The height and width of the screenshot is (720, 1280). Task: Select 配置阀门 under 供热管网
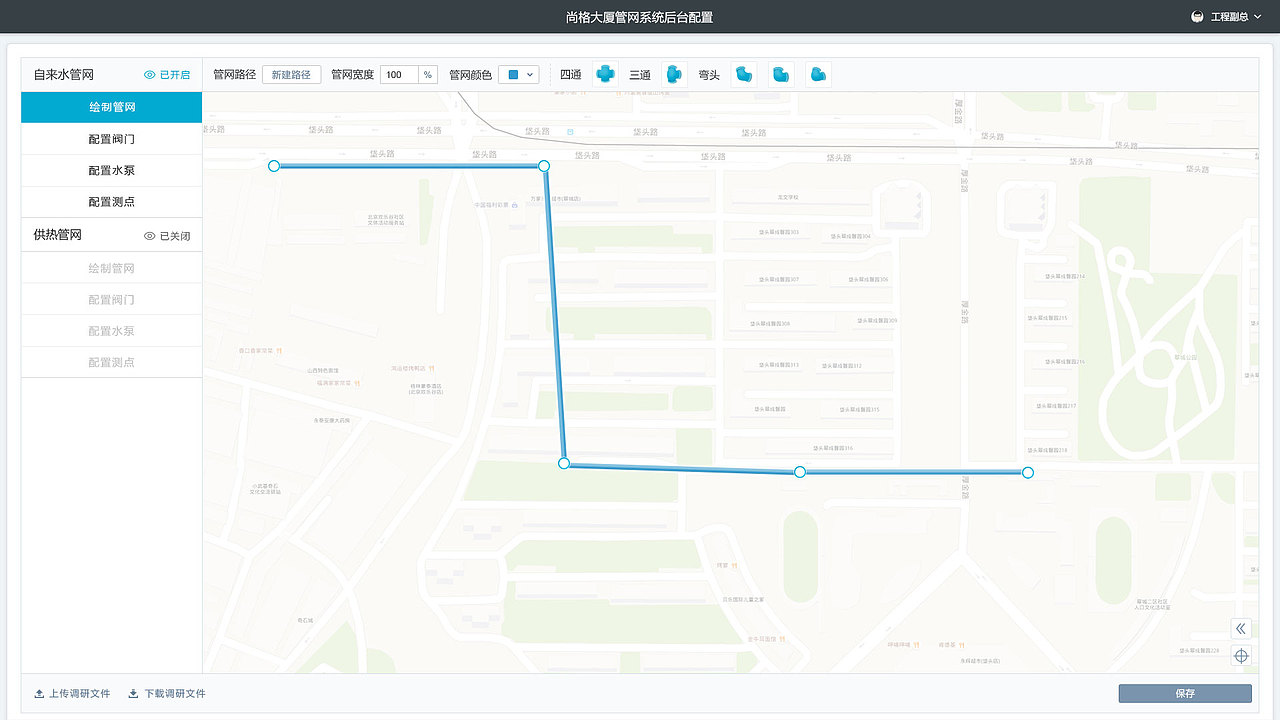112,300
